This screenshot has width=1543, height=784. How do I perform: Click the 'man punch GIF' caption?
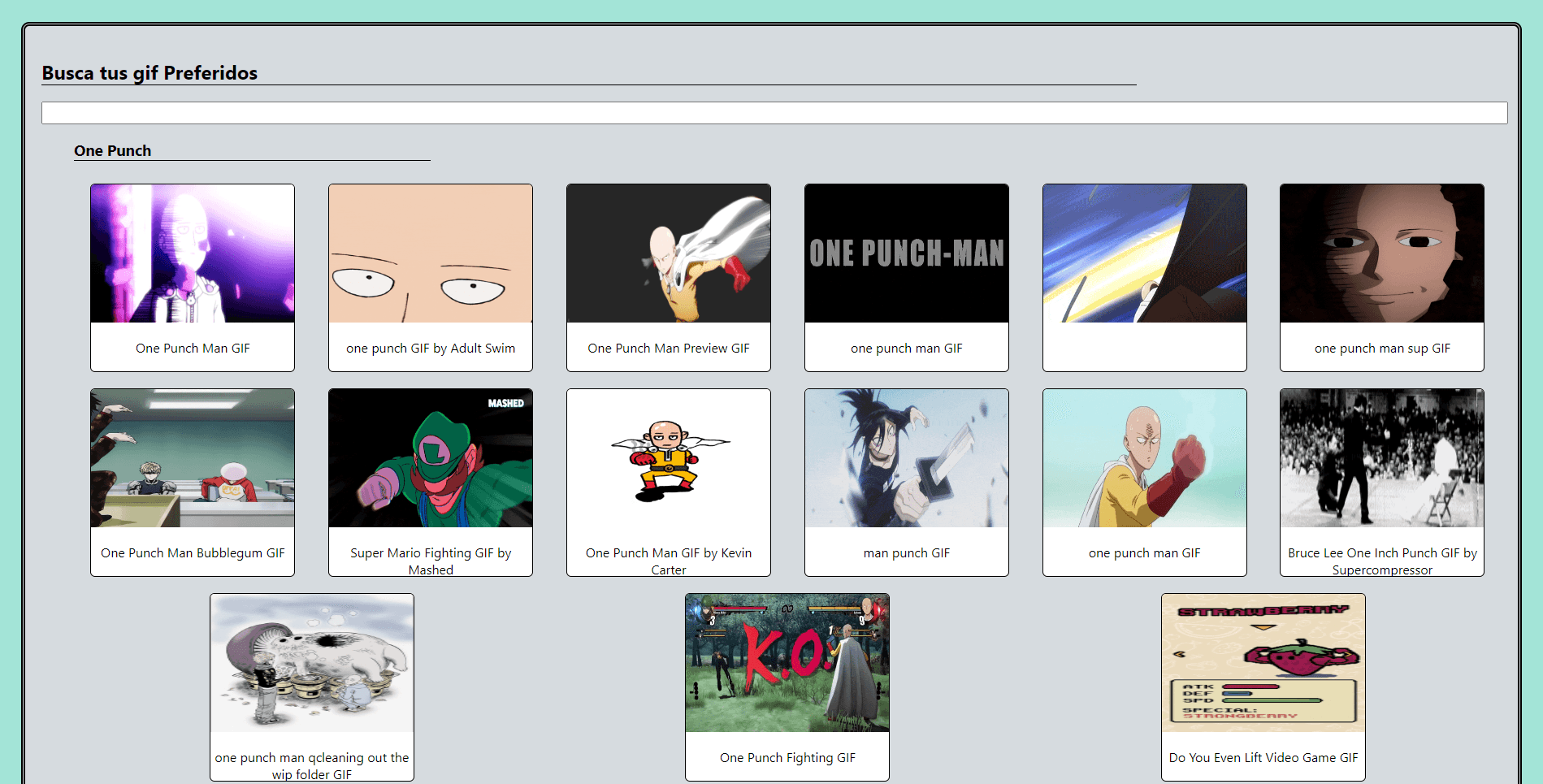click(x=907, y=552)
